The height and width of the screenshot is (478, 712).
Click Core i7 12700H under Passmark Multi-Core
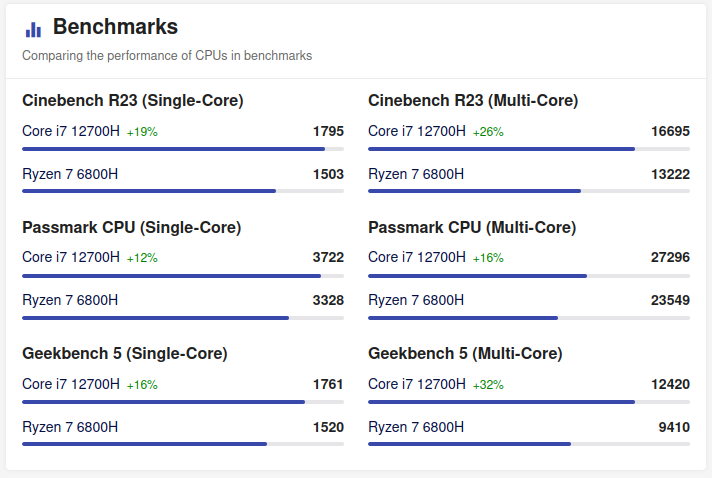pos(417,257)
